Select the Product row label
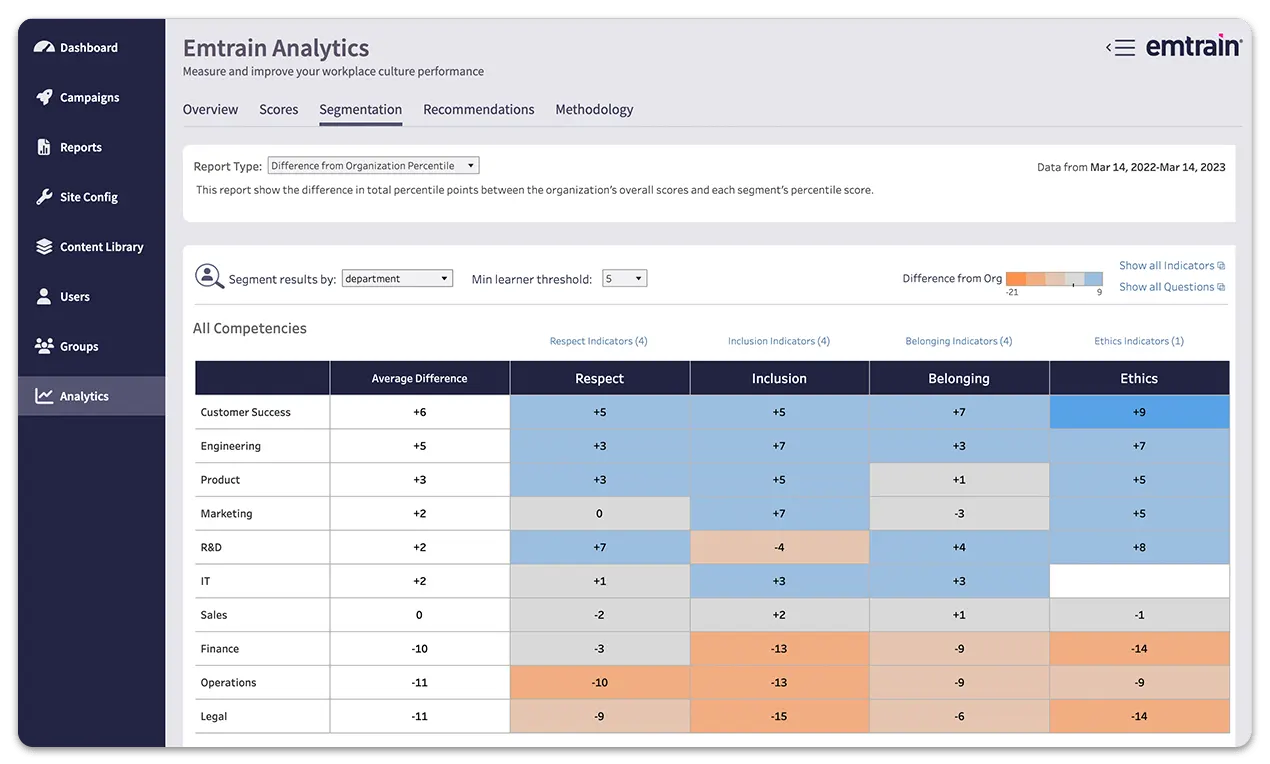Screen dimensions: 1270x764 tap(220, 480)
